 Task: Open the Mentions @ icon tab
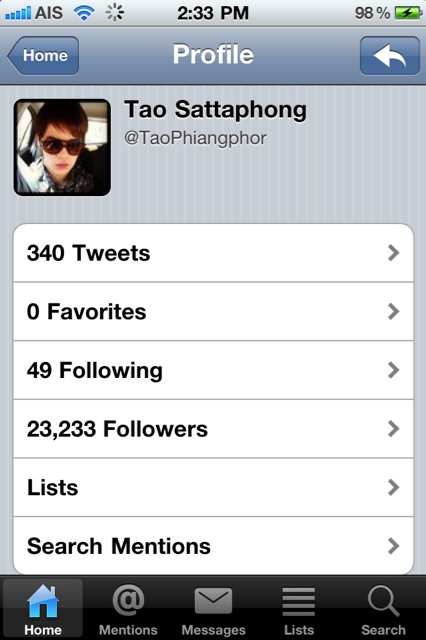coord(128,600)
